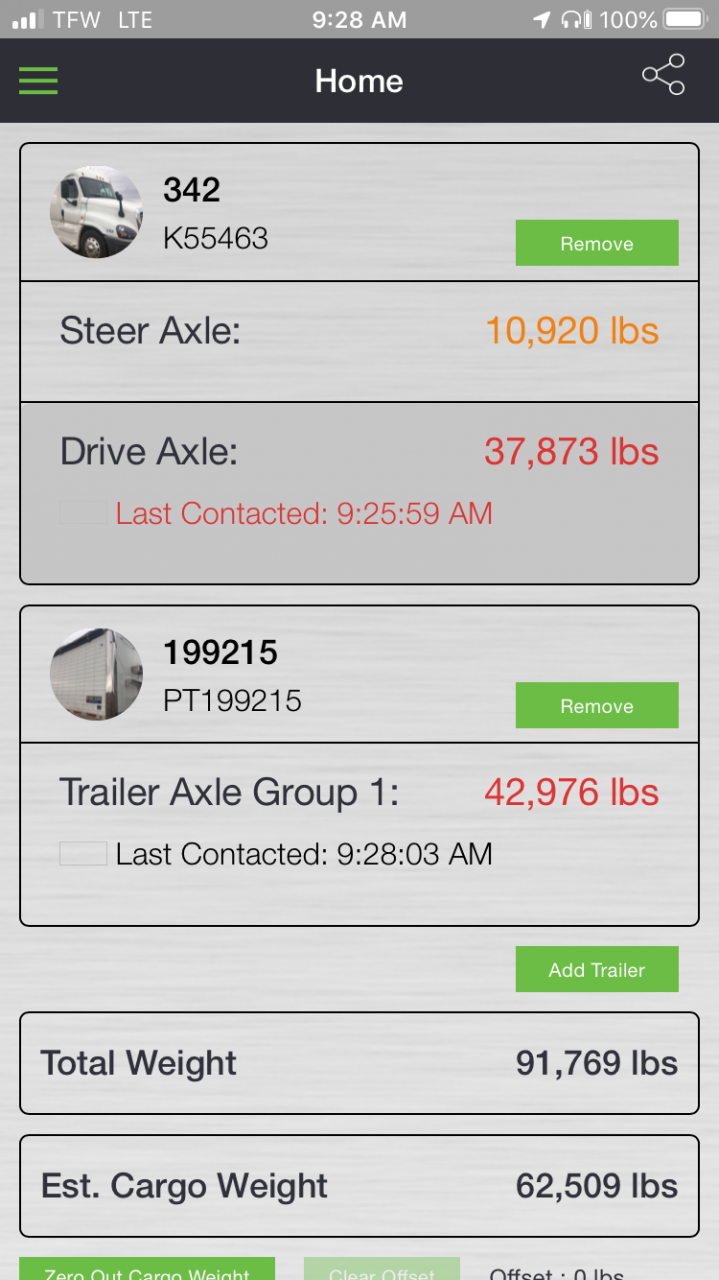The width and height of the screenshot is (719, 1280).
Task: Select the Drive Axle weight row
Action: [x=359, y=493]
